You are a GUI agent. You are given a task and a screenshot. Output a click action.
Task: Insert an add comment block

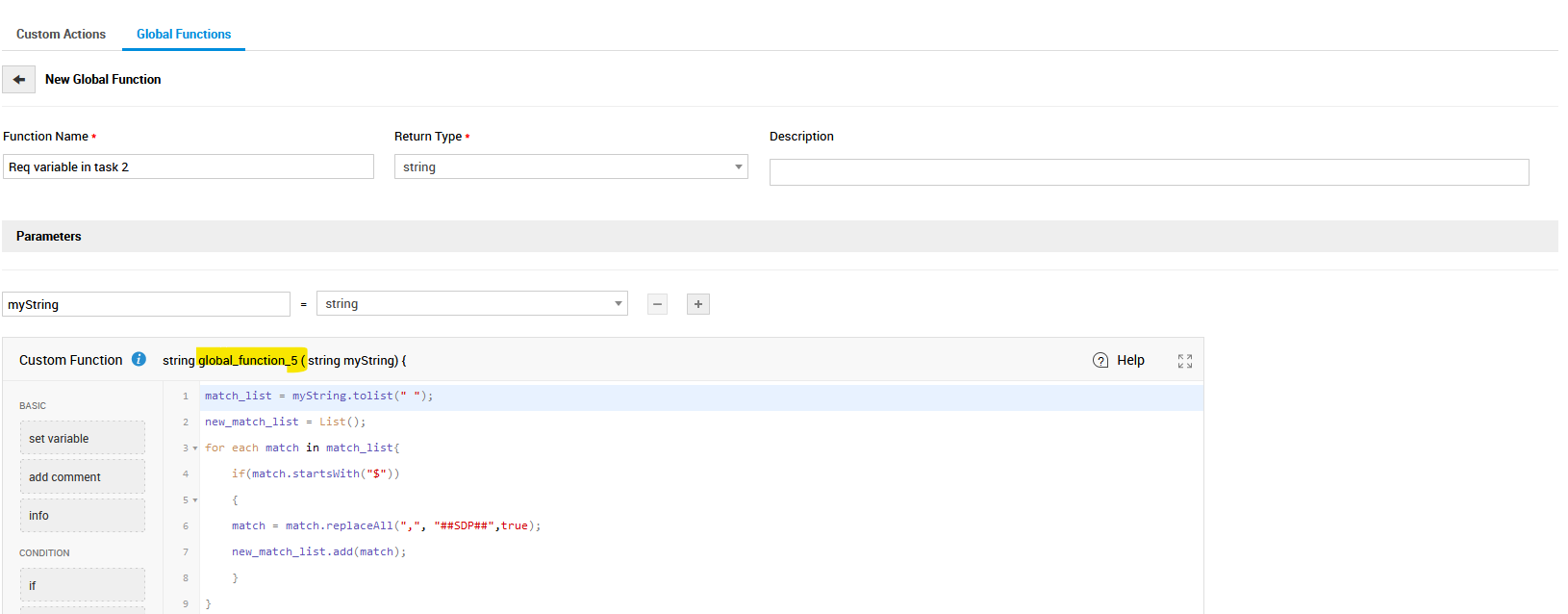coord(83,476)
